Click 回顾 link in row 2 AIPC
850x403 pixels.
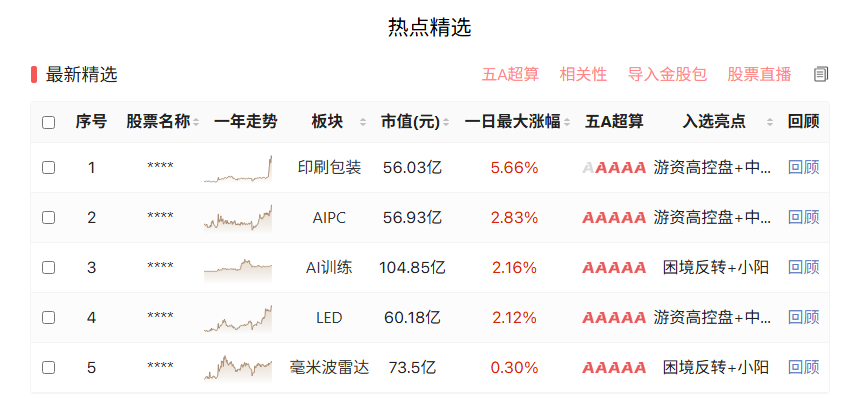point(803,218)
